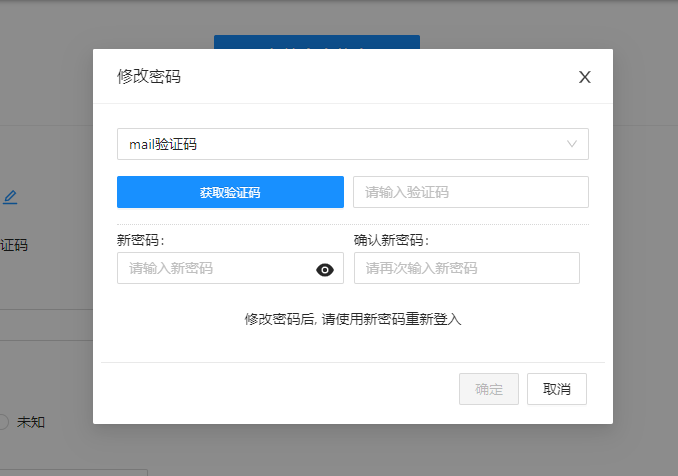Open the mail验证码 verification method select box
This screenshot has height=476, width=678.
340,144
